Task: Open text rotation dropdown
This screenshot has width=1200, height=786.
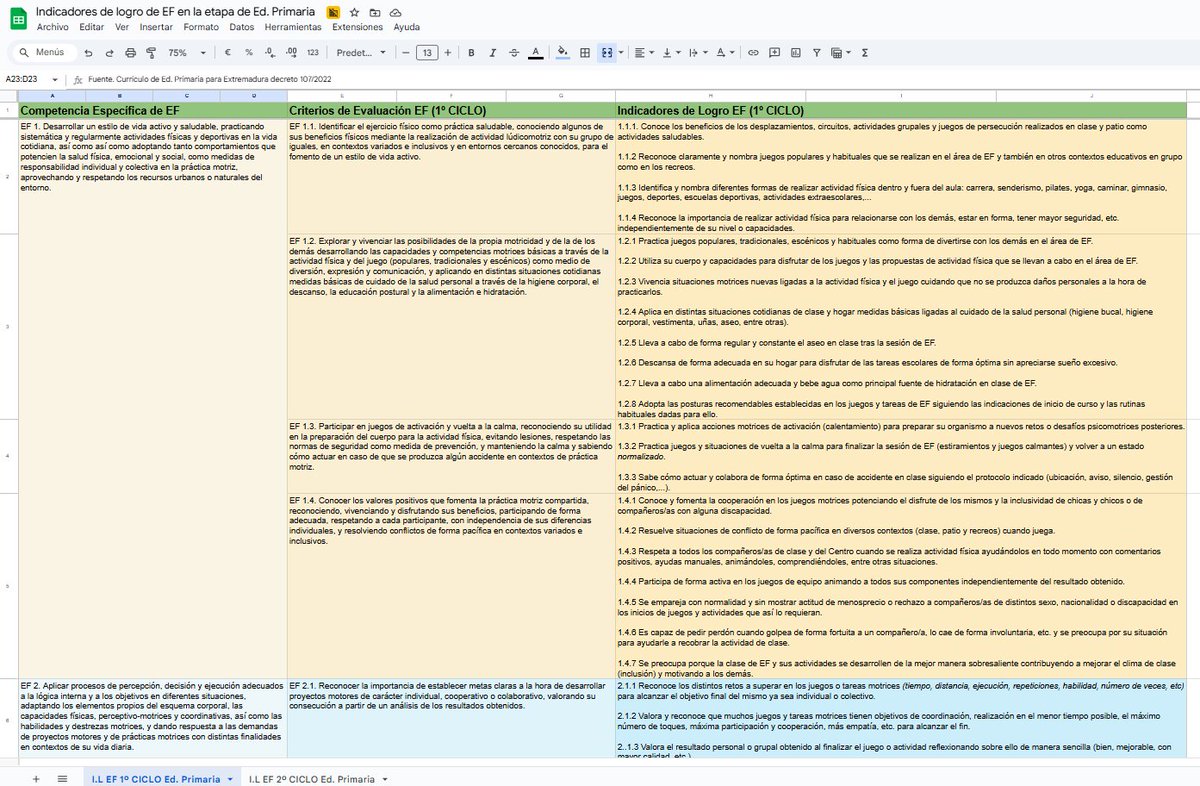Action: 726,52
